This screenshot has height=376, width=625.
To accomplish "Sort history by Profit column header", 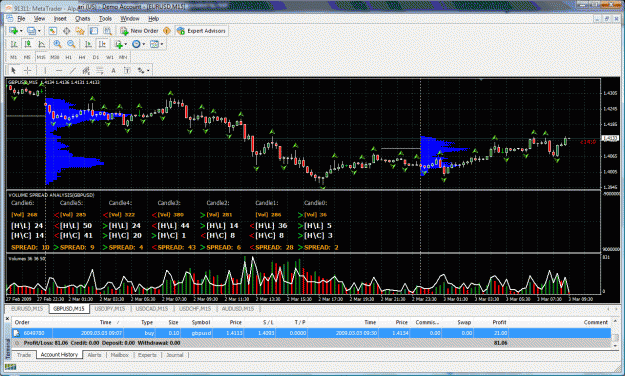I will click(x=499, y=322).
